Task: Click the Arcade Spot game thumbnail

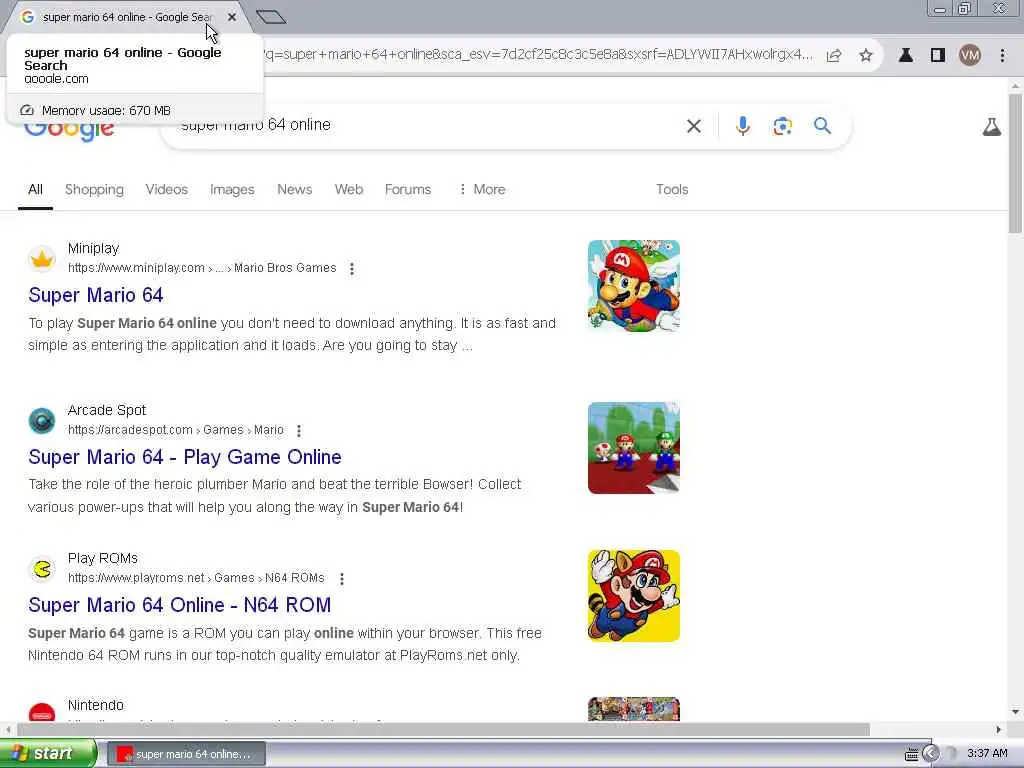Action: [633, 448]
